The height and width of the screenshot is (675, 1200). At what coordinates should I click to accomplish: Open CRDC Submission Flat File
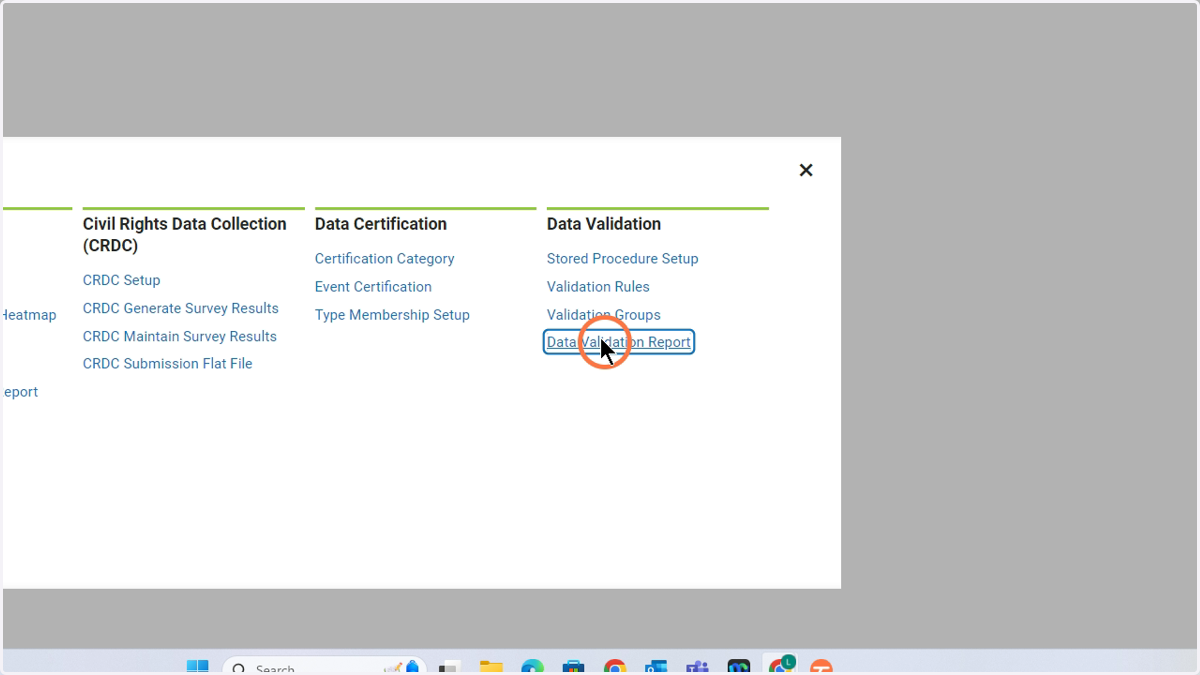click(167, 364)
